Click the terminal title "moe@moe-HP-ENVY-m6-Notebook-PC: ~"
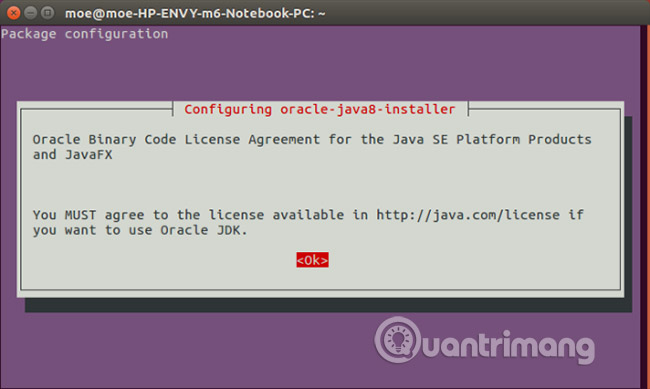Screen dimensions: 650x389 pos(195,13)
